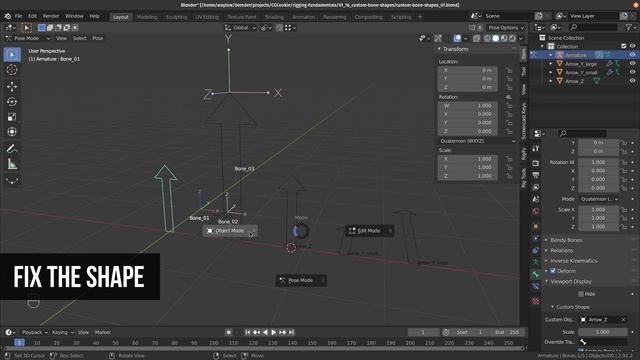This screenshot has width=640, height=360.
Task: Expand the Inverse Kinematics panel
Action: tap(573, 261)
